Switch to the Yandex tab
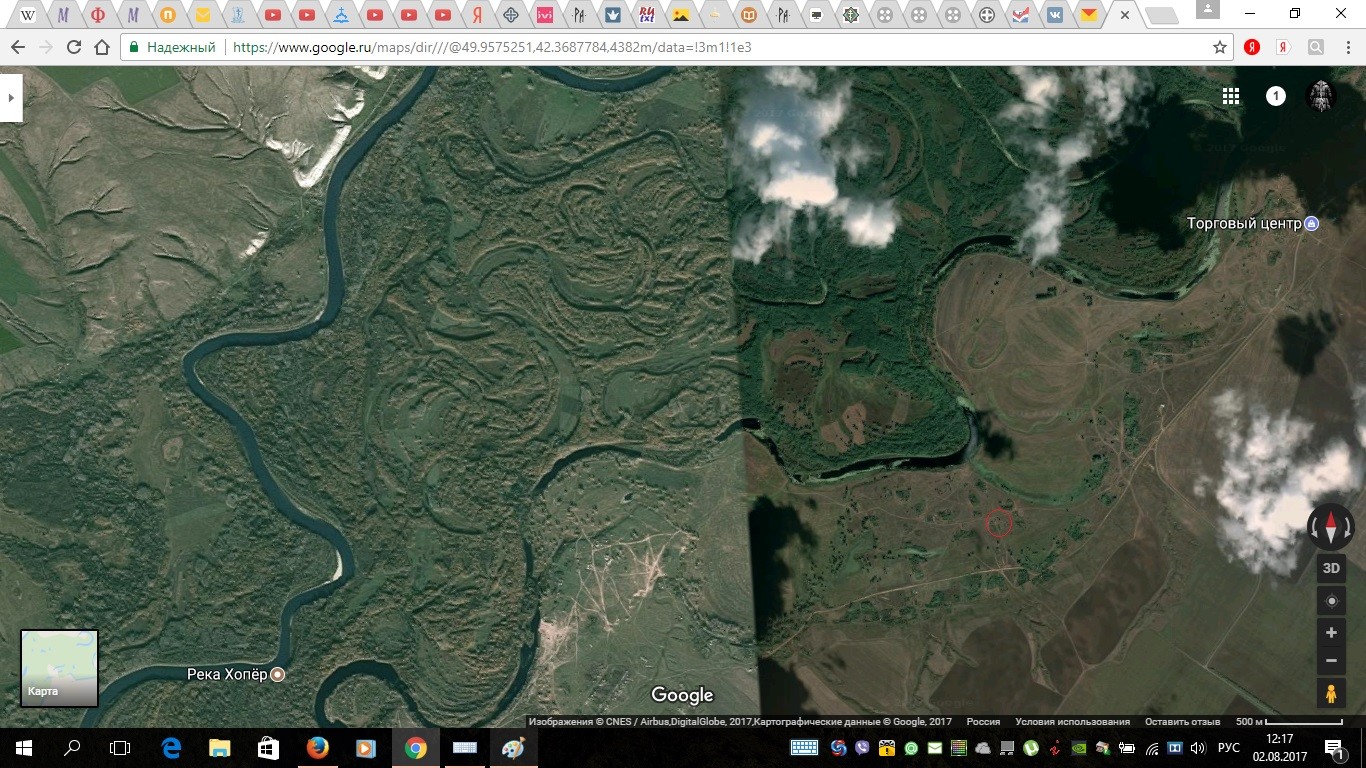The width and height of the screenshot is (1366, 768). (478, 15)
